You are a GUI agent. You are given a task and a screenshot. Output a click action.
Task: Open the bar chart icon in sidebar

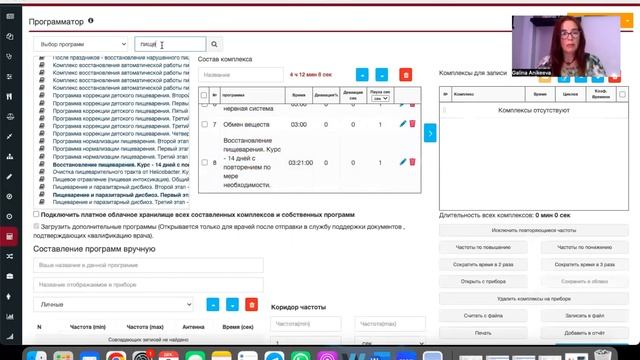(x=9, y=316)
